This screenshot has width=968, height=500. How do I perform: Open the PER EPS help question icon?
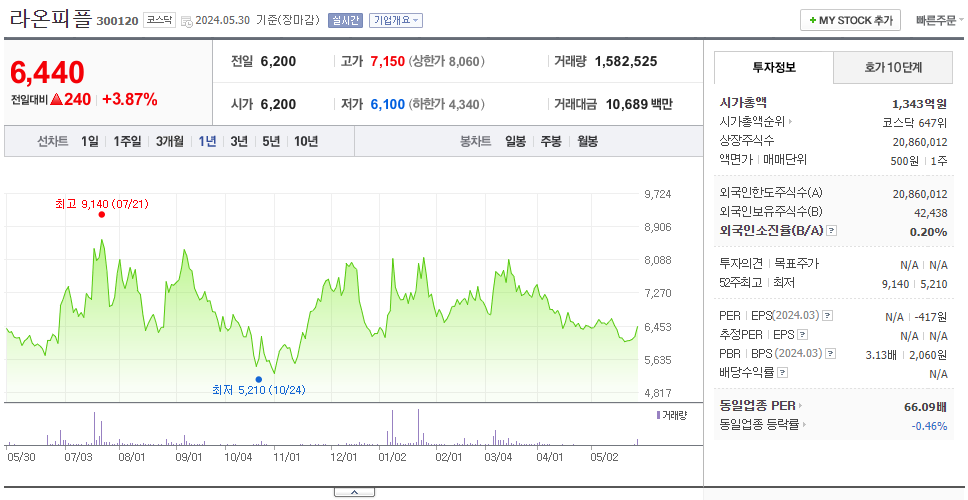click(828, 316)
